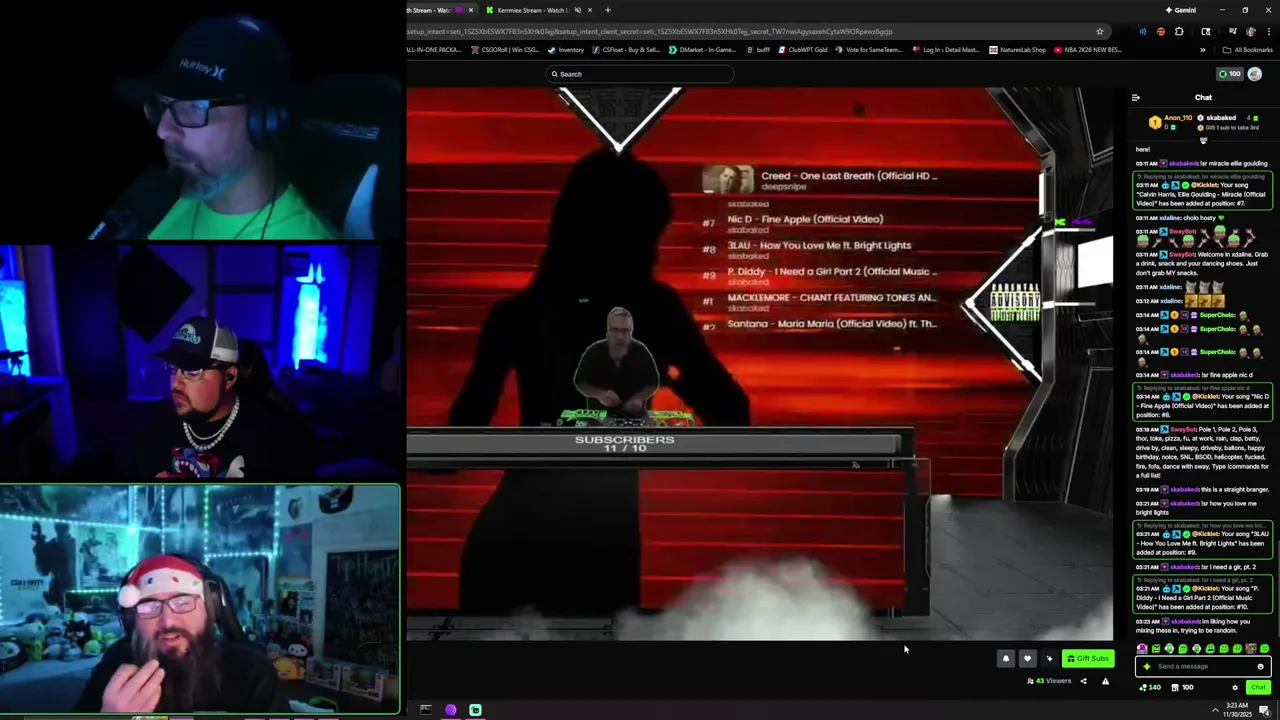
Task: Click the Kick search box
Action: click(x=640, y=74)
